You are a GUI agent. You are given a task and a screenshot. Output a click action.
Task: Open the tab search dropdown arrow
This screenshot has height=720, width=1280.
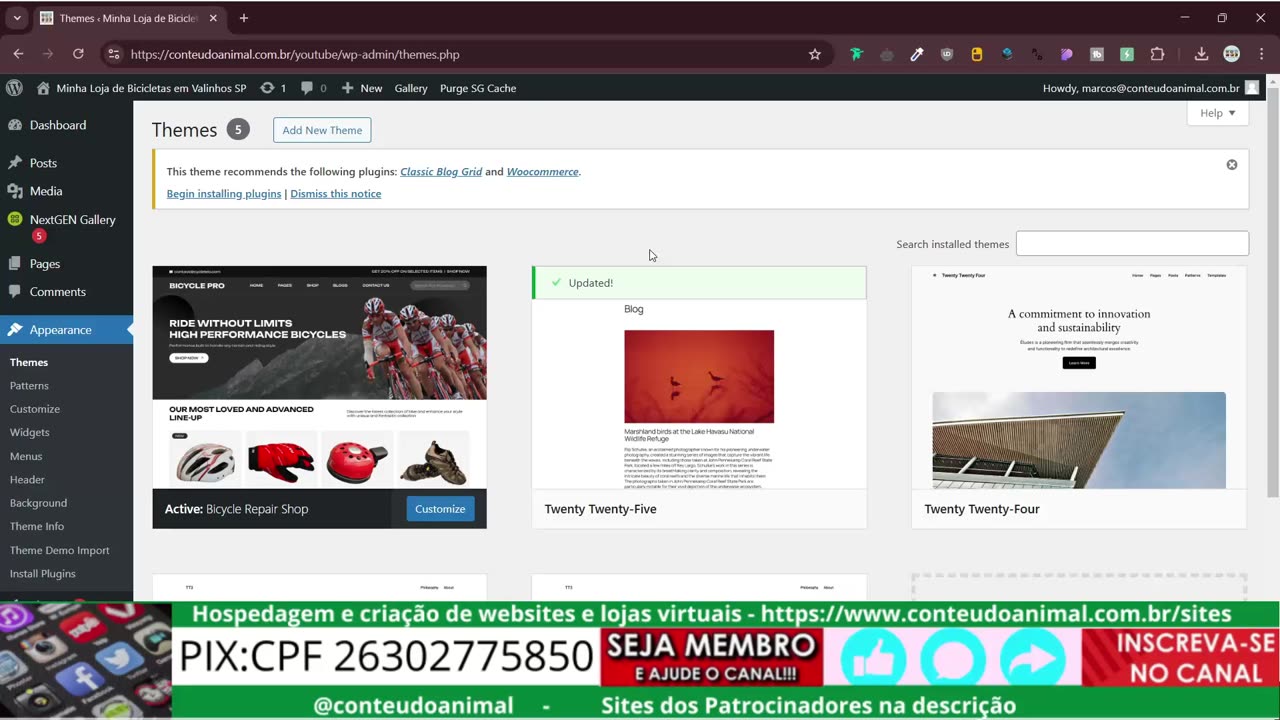16,18
